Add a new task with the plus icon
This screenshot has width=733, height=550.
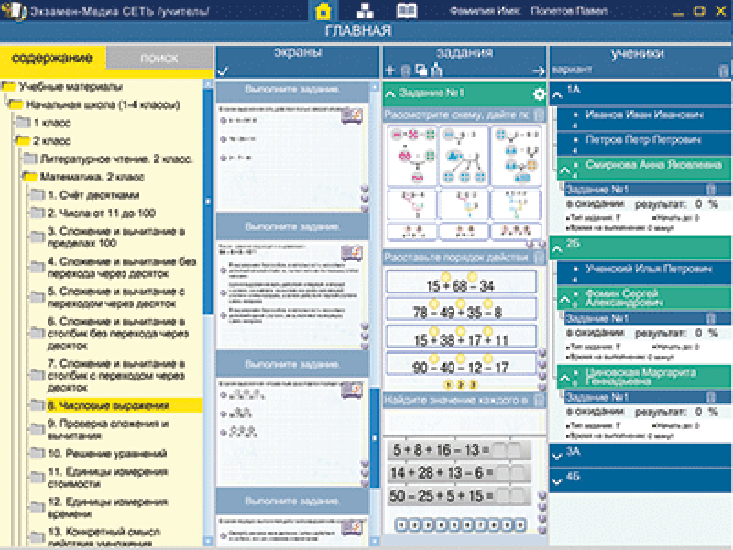390,71
